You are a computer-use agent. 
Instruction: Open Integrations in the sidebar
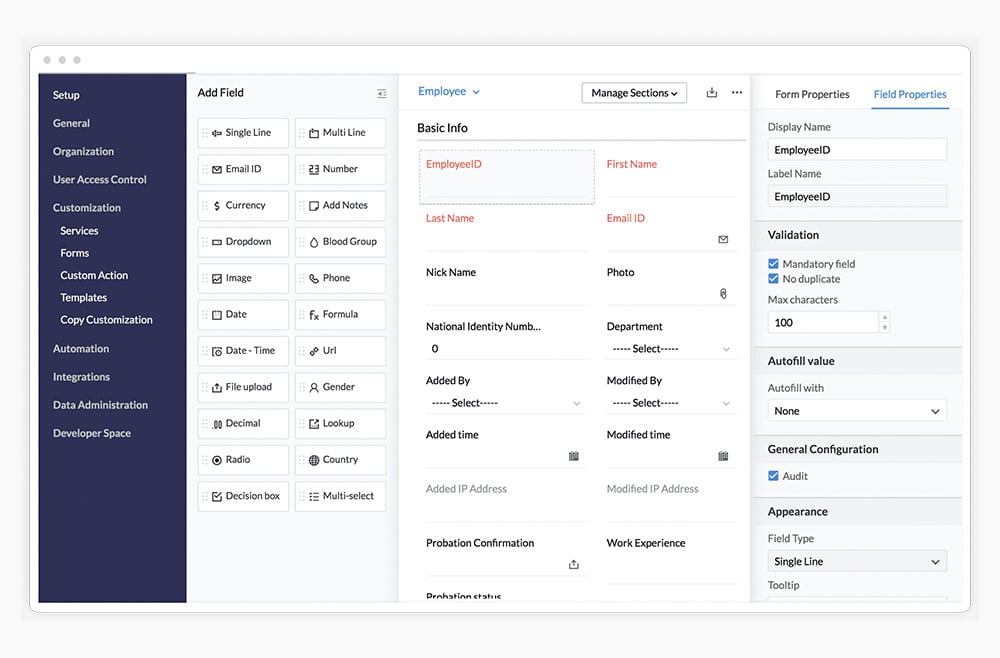coord(82,377)
